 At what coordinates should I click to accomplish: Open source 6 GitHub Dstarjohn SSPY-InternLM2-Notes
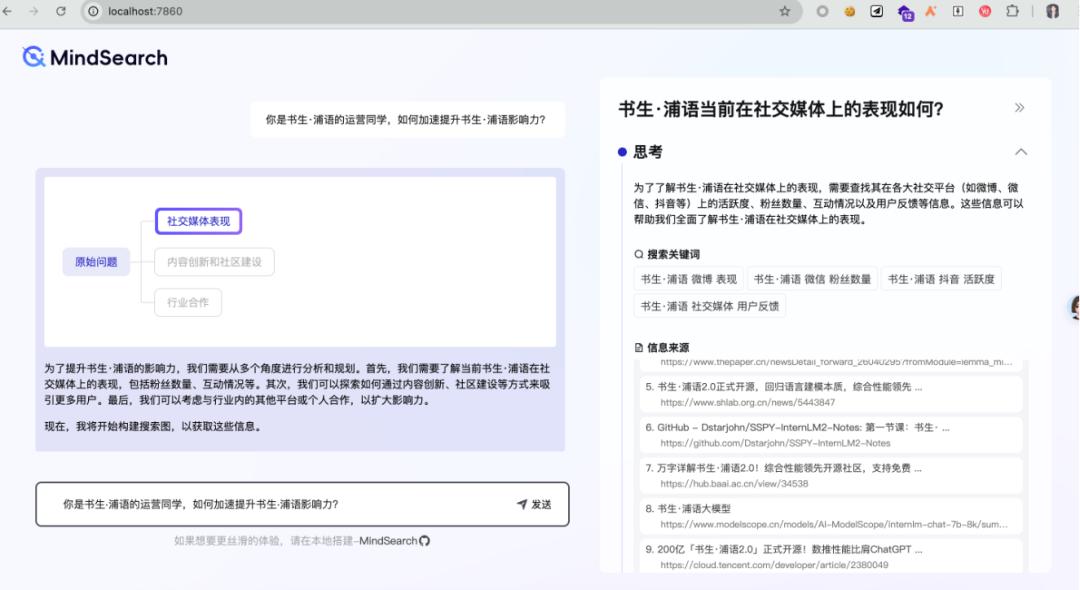point(831,434)
